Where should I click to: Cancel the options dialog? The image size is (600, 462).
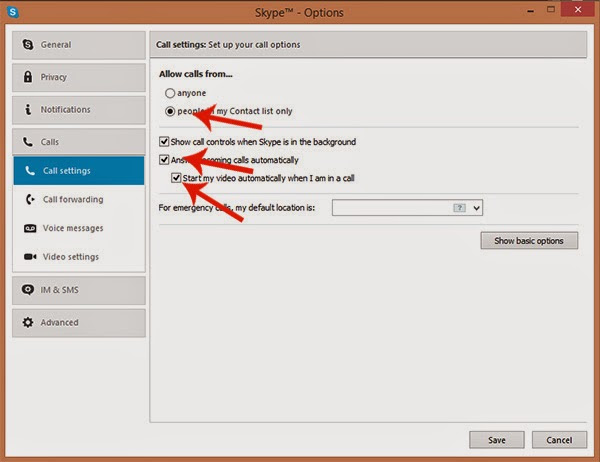tap(559, 440)
